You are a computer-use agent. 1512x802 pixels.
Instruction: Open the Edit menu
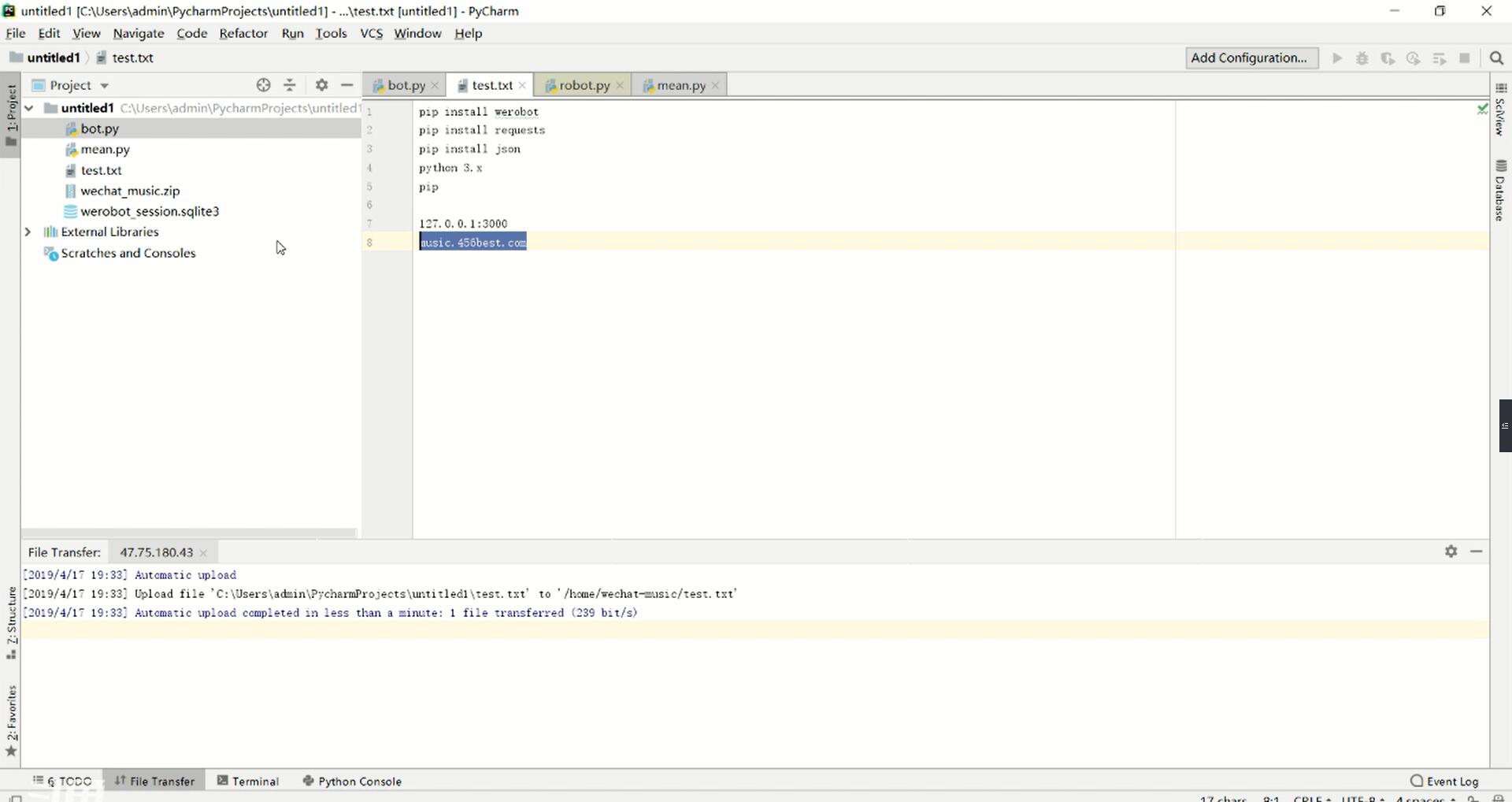click(49, 33)
